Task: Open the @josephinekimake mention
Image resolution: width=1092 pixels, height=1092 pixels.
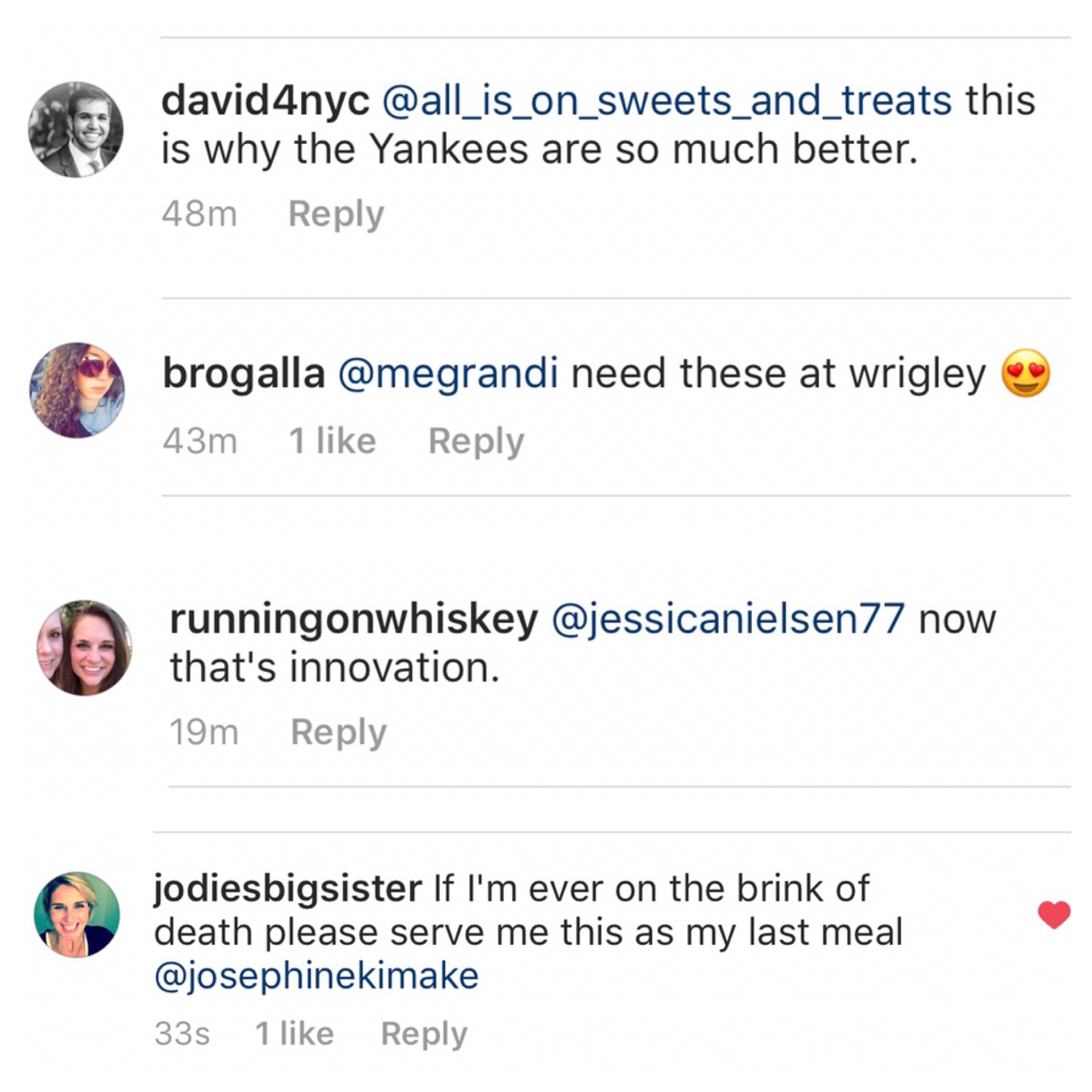Action: pyautogui.click(x=317, y=976)
